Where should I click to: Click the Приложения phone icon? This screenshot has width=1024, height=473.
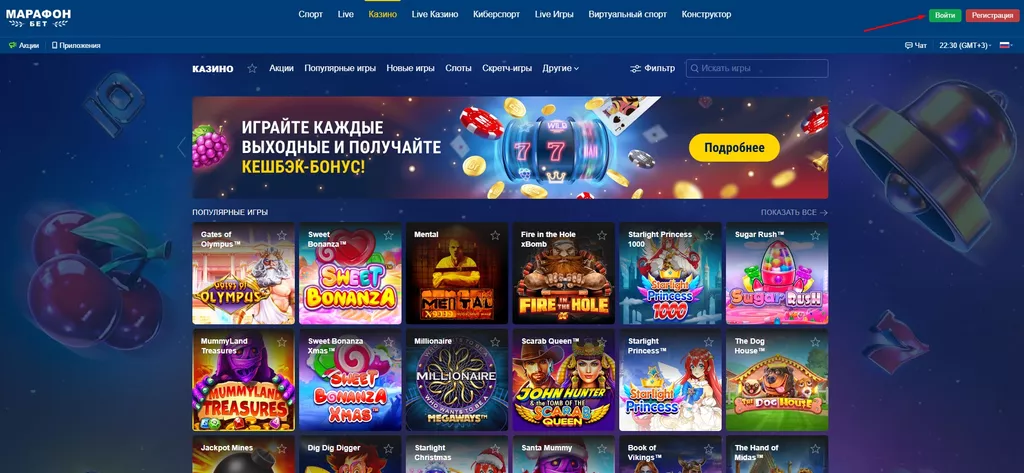[x=55, y=46]
